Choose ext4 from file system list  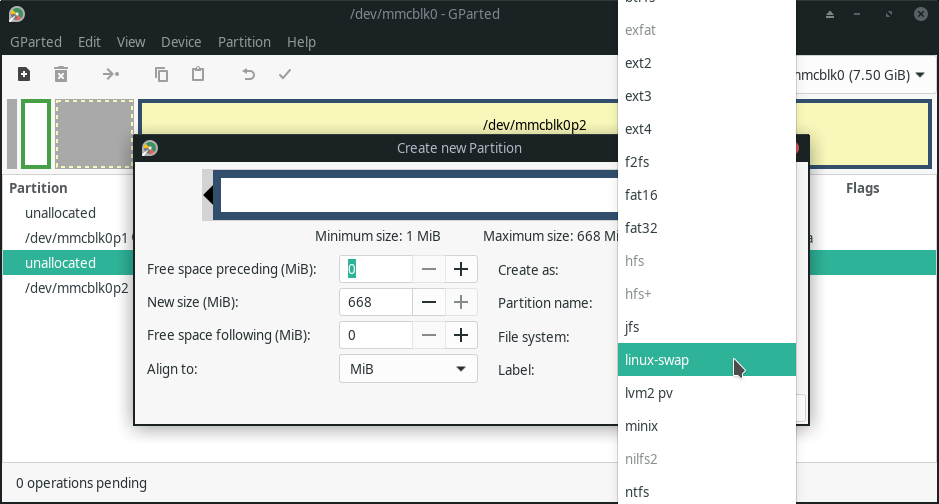point(707,129)
